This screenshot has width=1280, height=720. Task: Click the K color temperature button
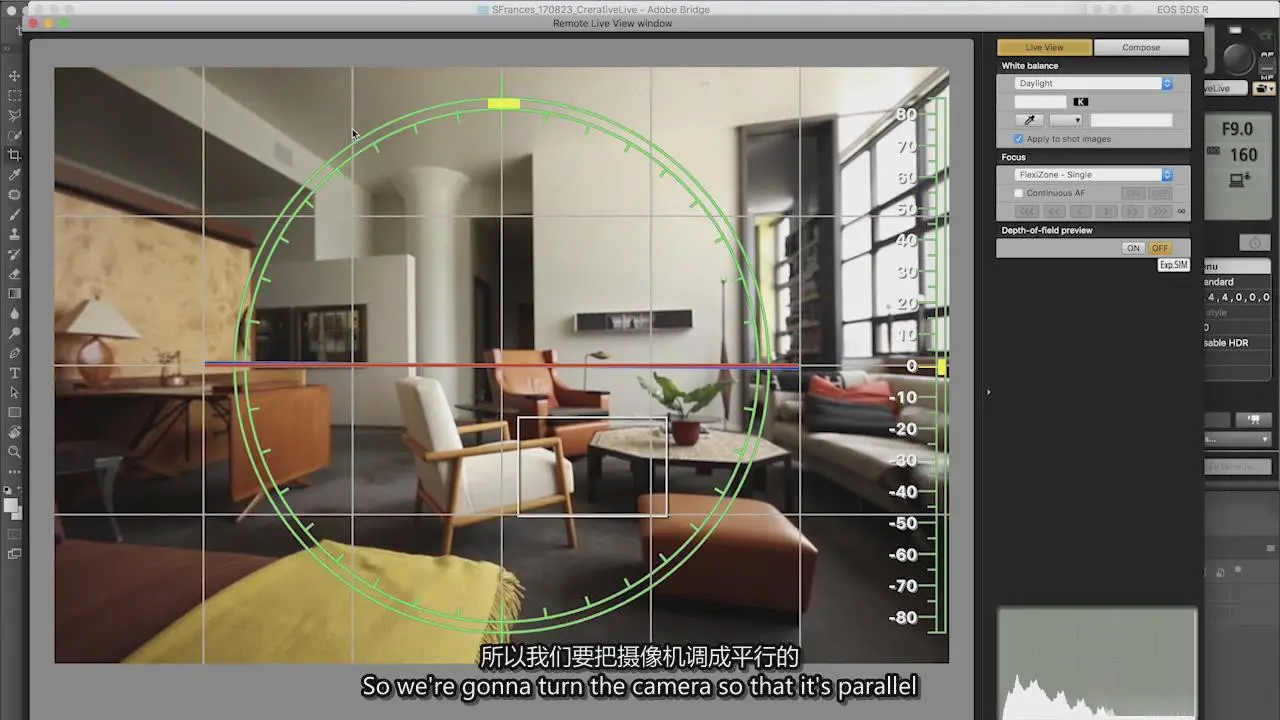click(1081, 102)
